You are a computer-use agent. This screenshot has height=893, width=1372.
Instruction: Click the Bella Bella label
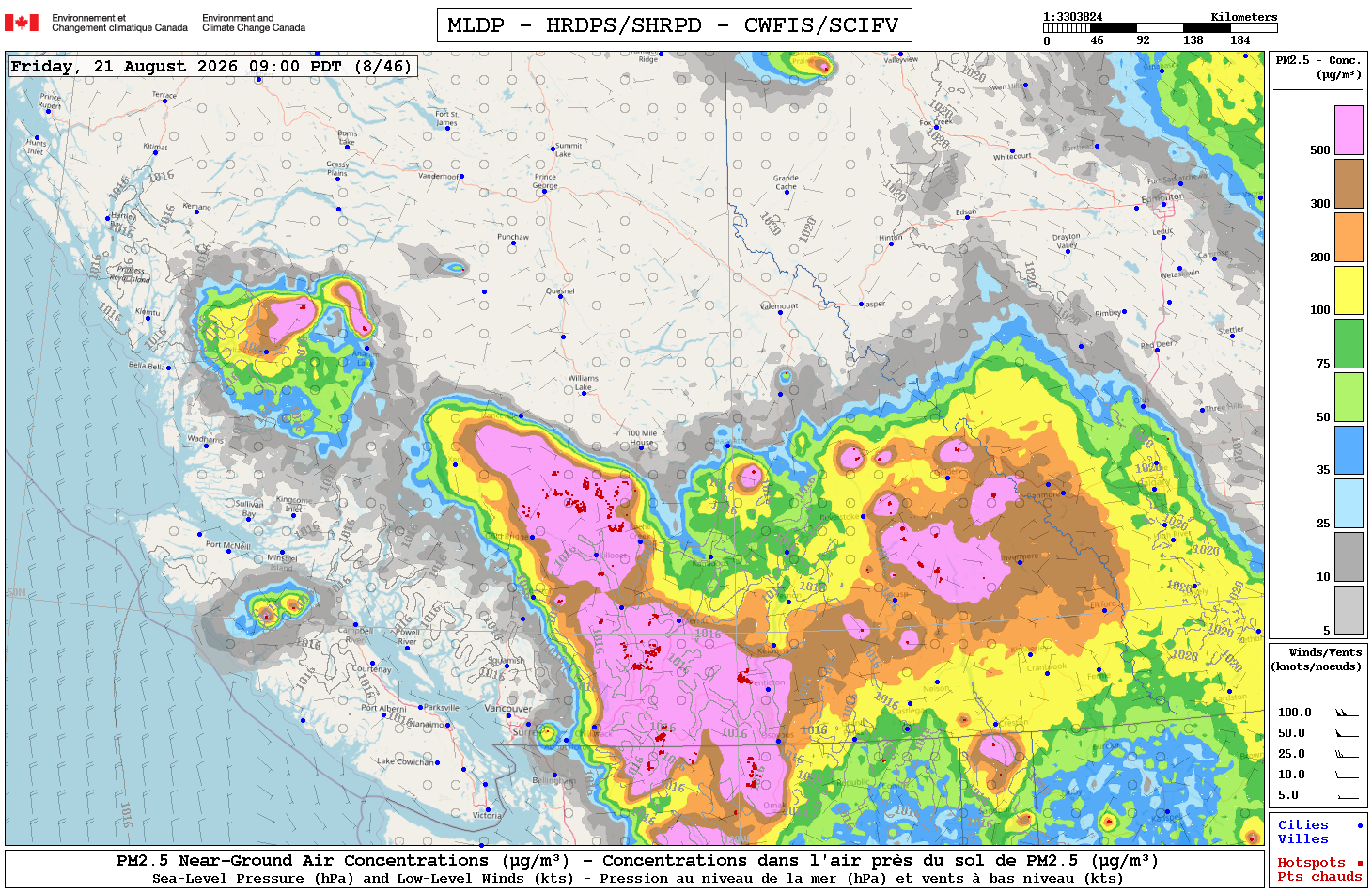(147, 366)
